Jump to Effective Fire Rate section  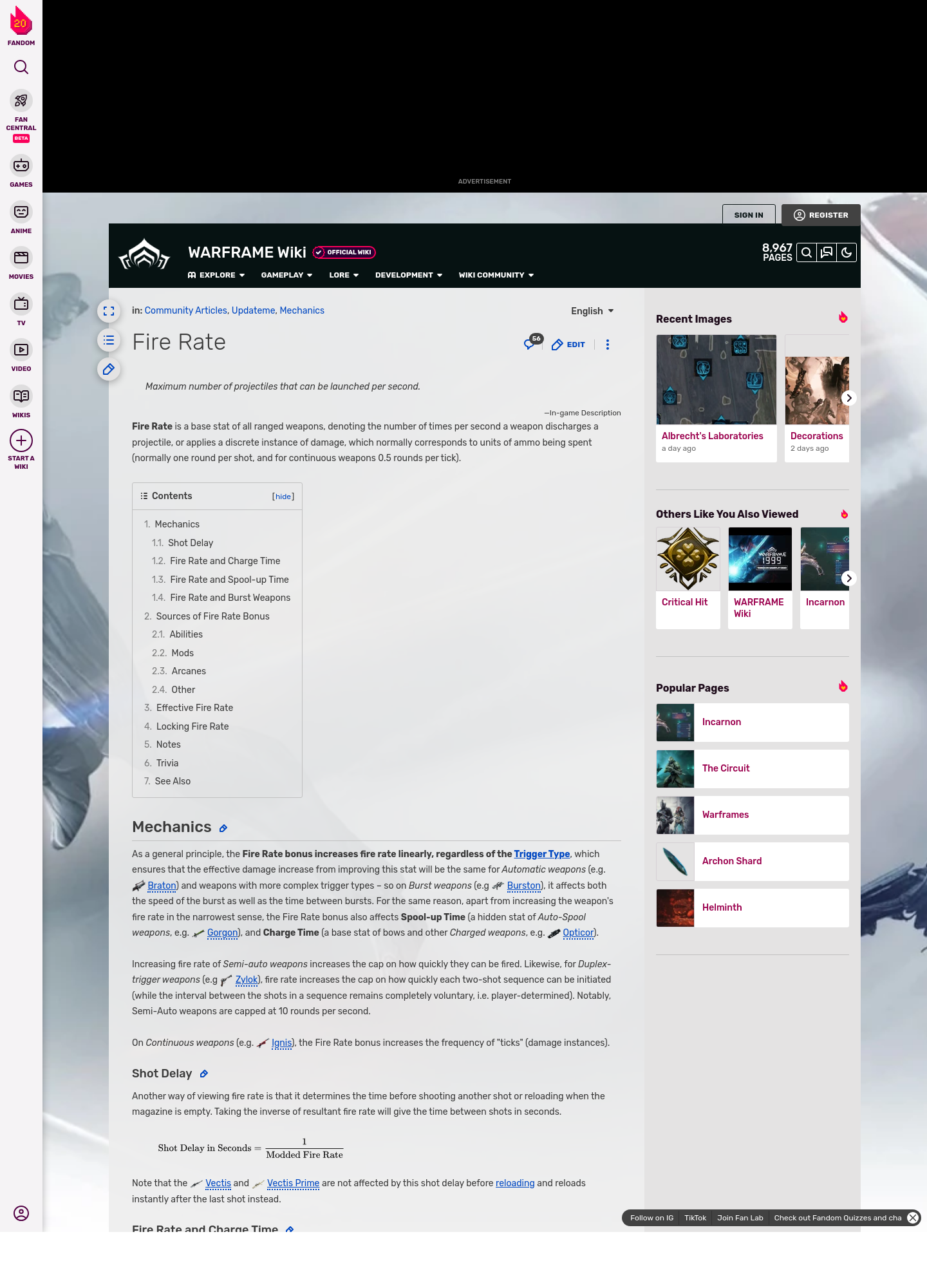pos(194,708)
